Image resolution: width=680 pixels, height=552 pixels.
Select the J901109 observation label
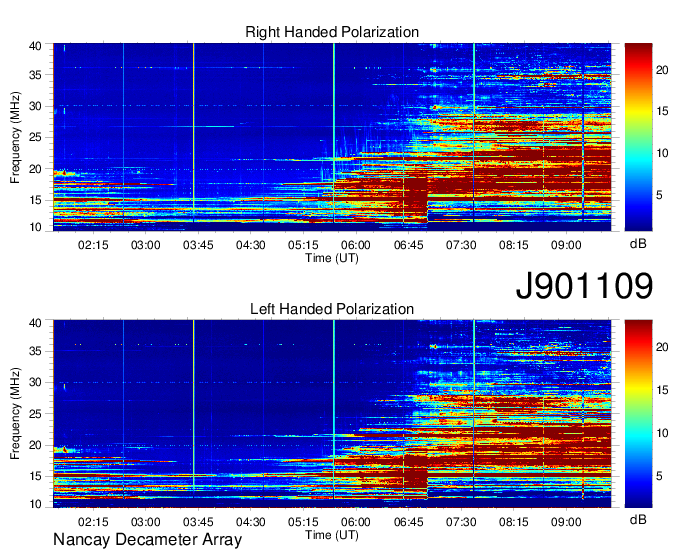(584, 286)
